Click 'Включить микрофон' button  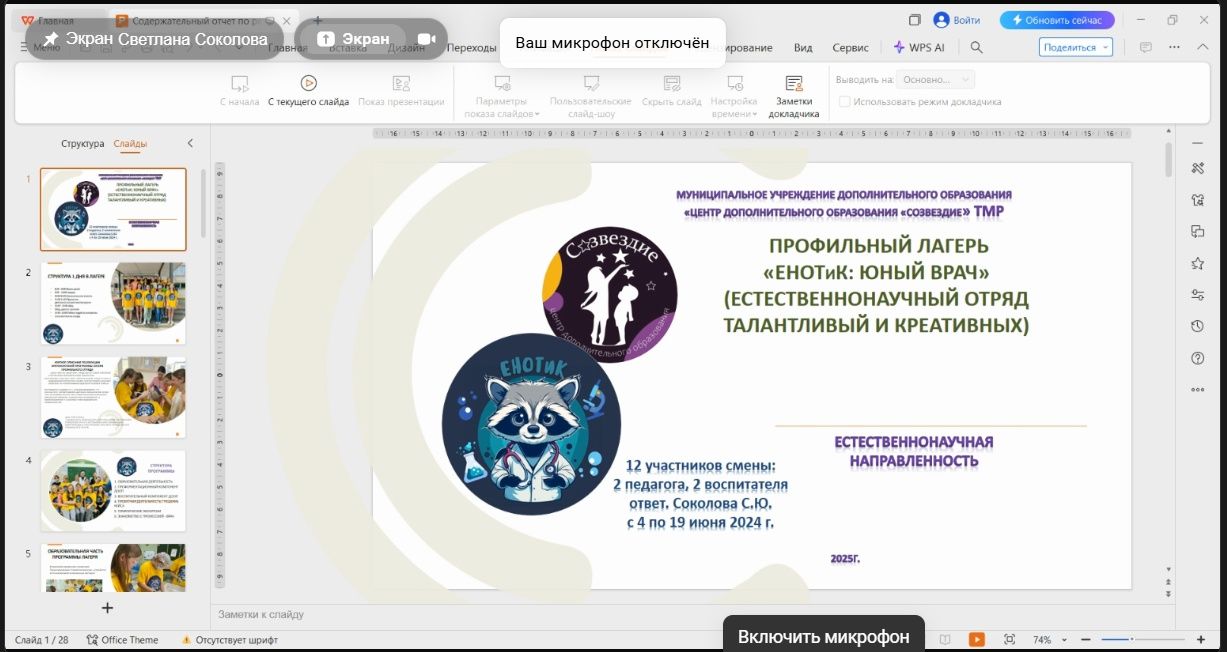pos(824,636)
